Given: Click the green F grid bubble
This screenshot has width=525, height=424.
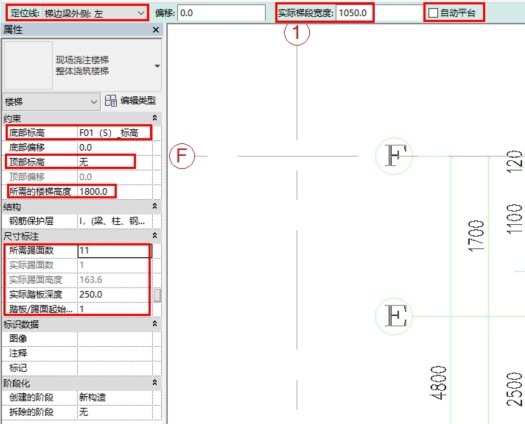Looking at the screenshot, I should [x=394, y=156].
